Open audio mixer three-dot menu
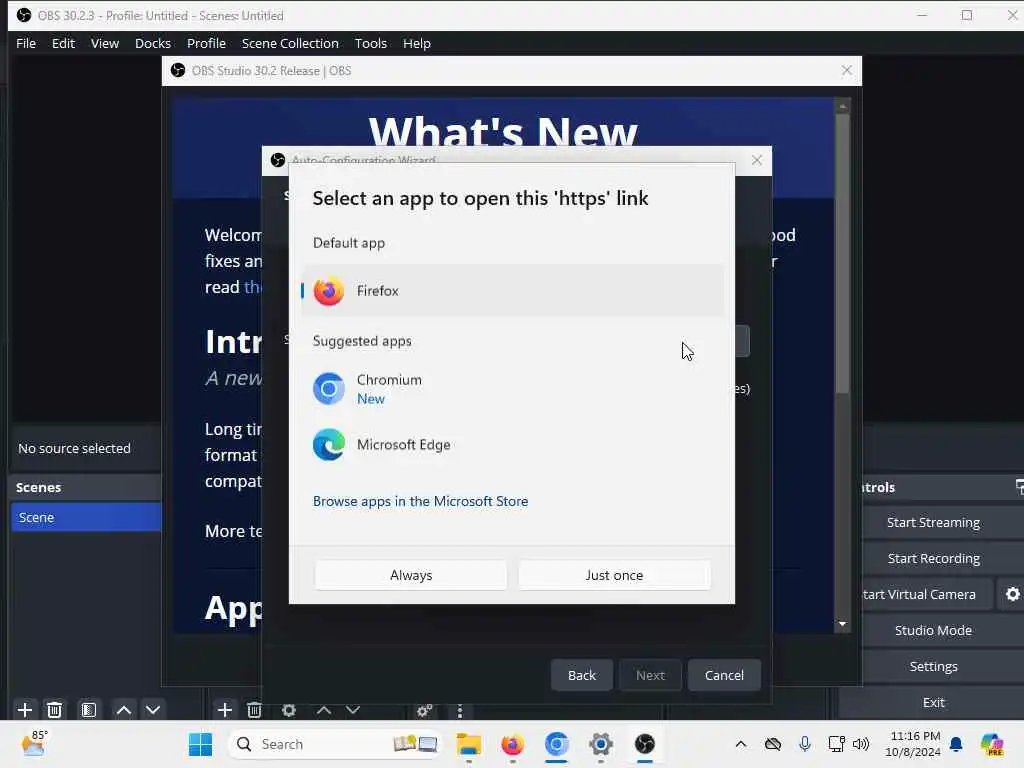The width and height of the screenshot is (1024, 768). [460, 710]
